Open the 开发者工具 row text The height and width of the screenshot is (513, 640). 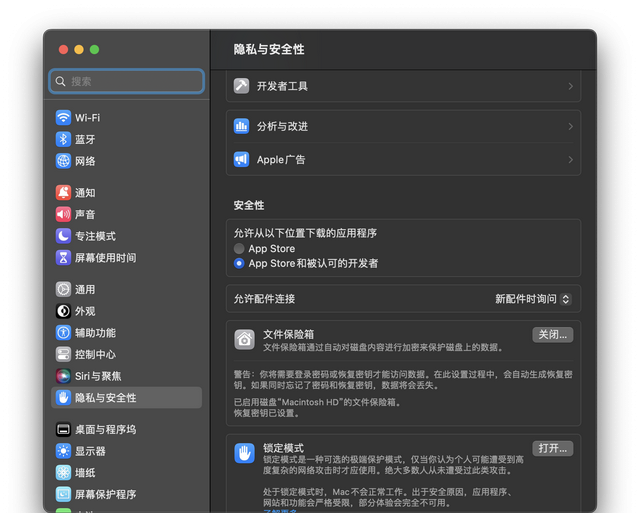coord(282,86)
